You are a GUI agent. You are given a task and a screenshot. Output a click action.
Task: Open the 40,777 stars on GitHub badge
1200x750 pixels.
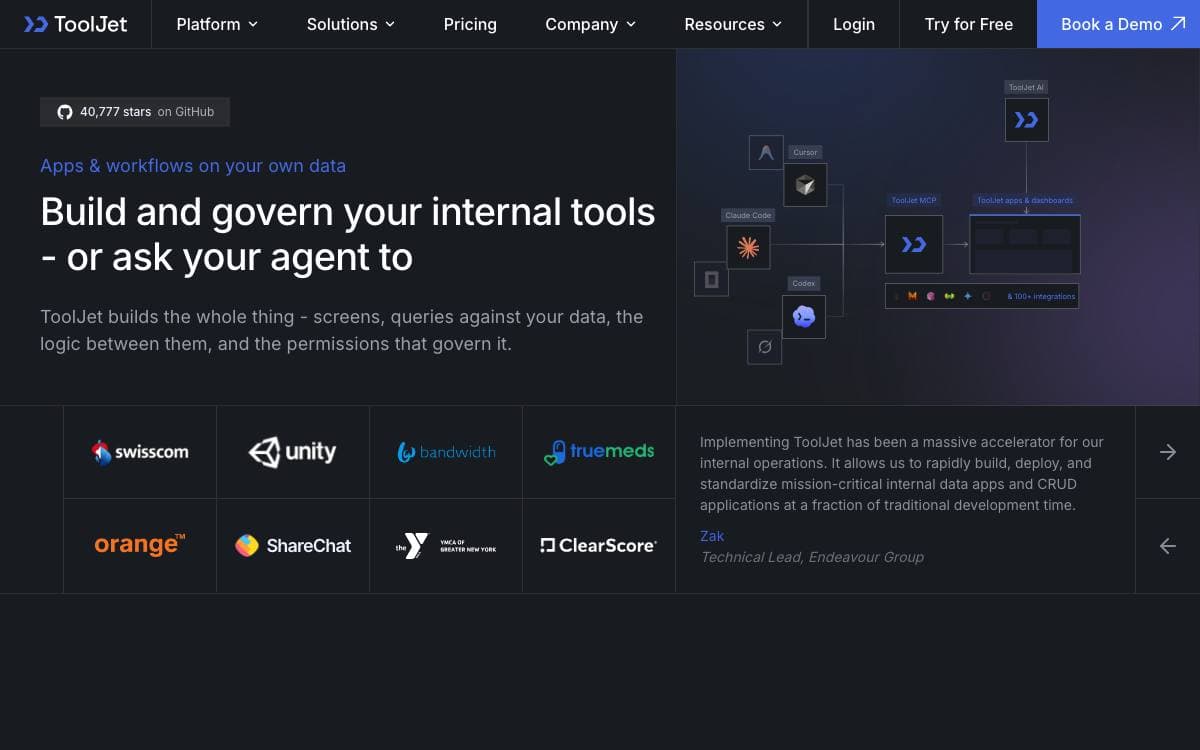tap(135, 112)
